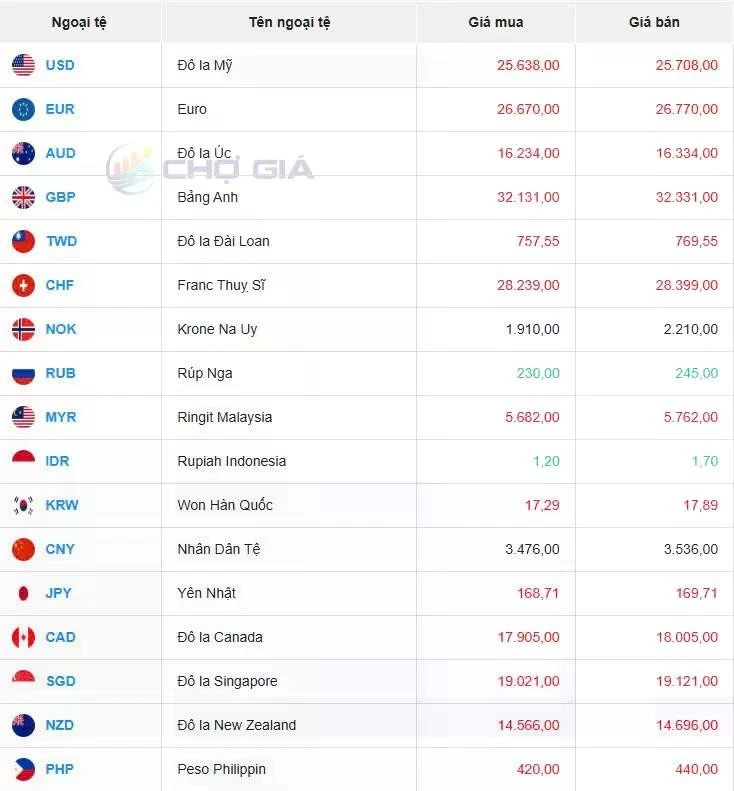Click the Swiss flag icon

coord(23,286)
